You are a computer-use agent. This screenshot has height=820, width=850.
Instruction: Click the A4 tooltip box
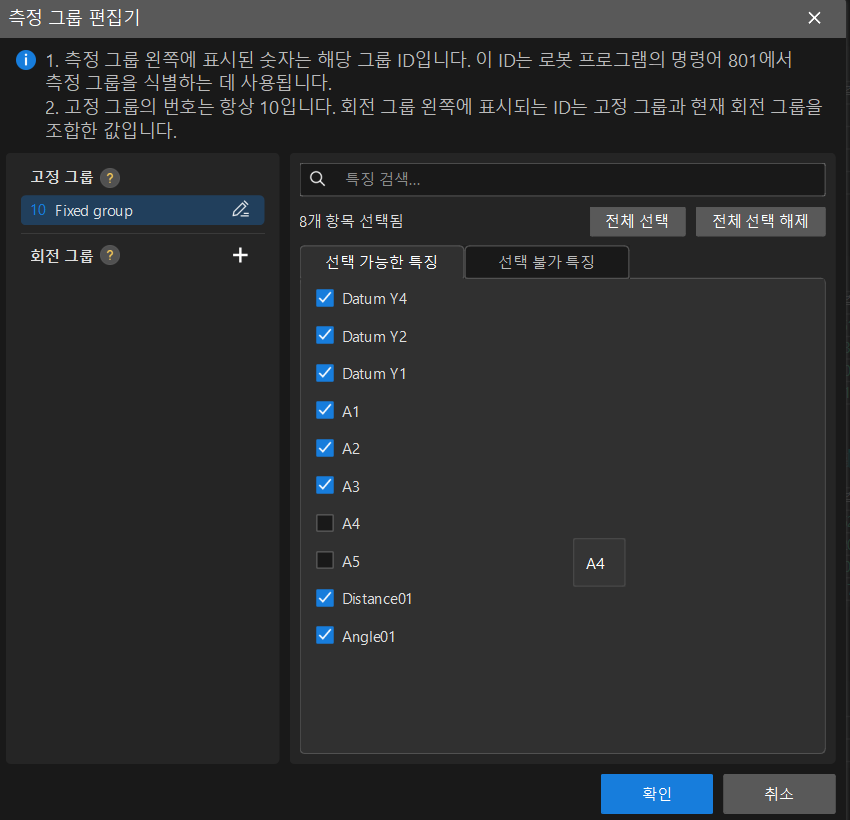click(599, 563)
